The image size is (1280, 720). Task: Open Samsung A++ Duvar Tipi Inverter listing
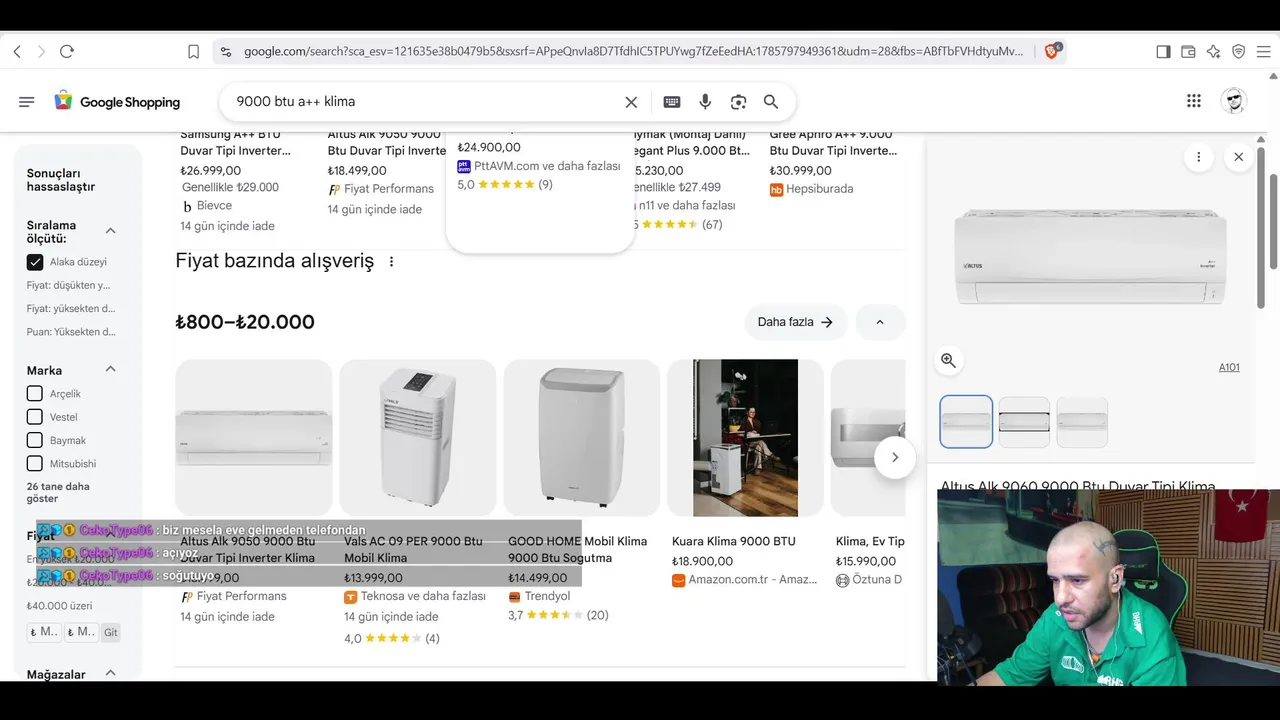click(x=236, y=143)
